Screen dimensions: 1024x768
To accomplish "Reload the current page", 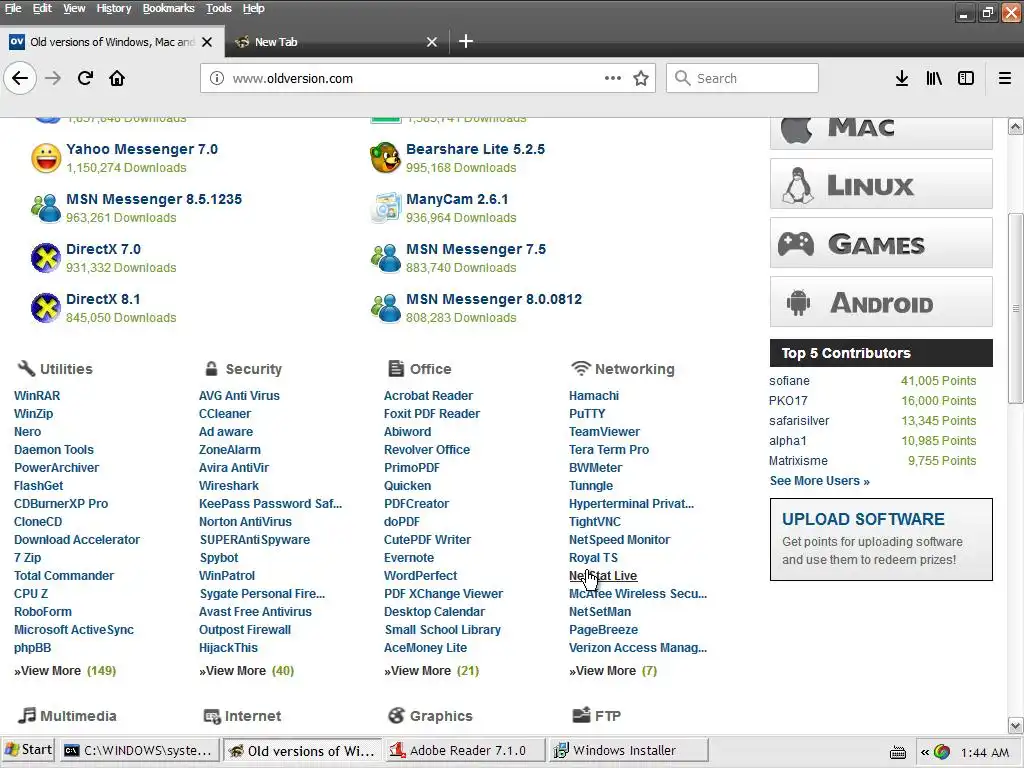I will (85, 78).
